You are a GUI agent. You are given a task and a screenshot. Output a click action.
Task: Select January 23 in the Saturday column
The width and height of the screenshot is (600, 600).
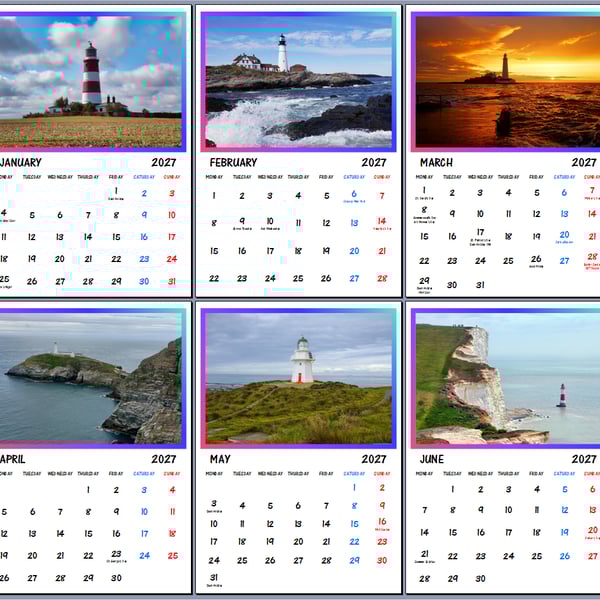pyautogui.click(x=144, y=259)
